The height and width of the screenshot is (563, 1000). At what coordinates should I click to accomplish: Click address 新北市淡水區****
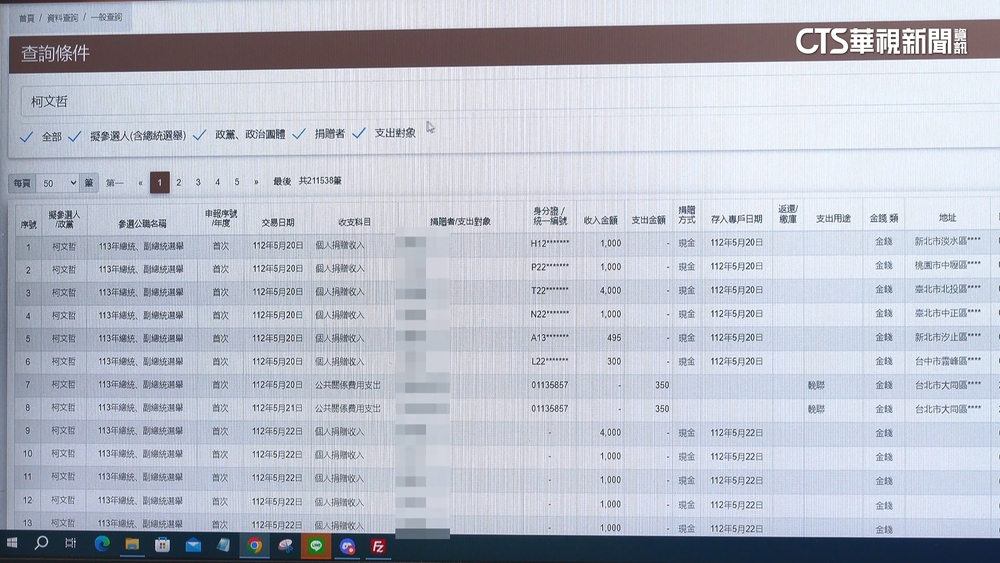point(947,241)
